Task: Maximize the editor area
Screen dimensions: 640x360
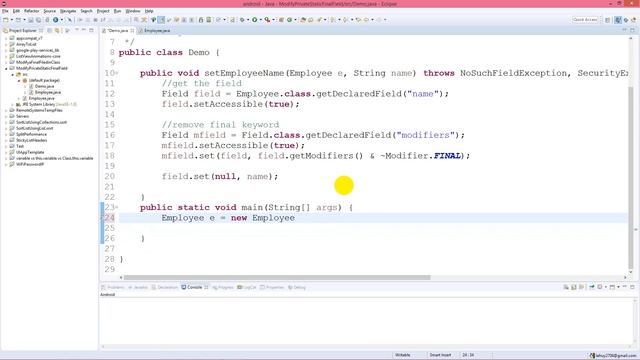Action: pyautogui.click(x=632, y=30)
